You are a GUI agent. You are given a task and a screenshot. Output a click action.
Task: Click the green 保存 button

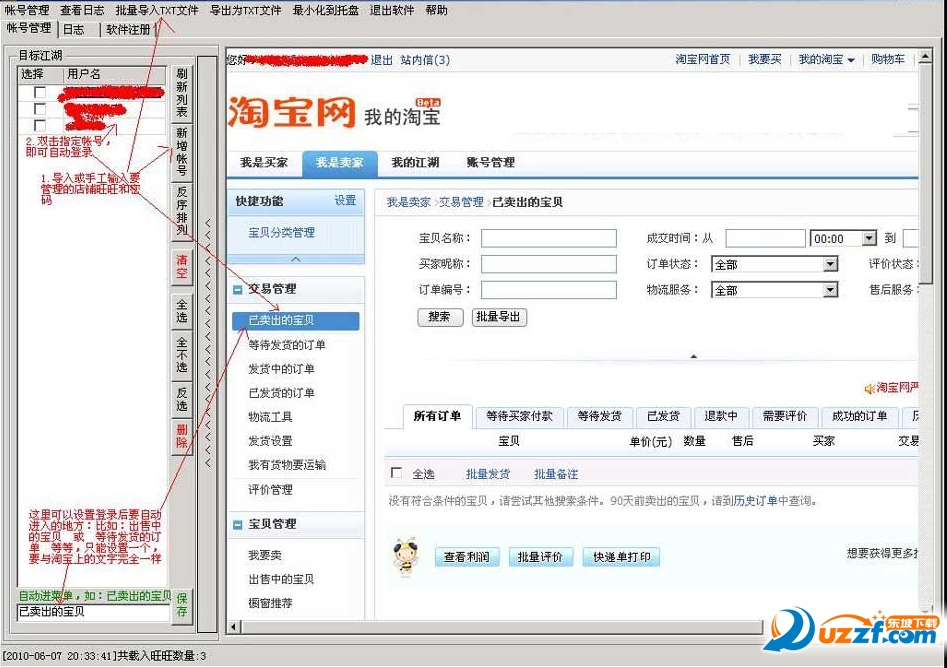pyautogui.click(x=182, y=605)
